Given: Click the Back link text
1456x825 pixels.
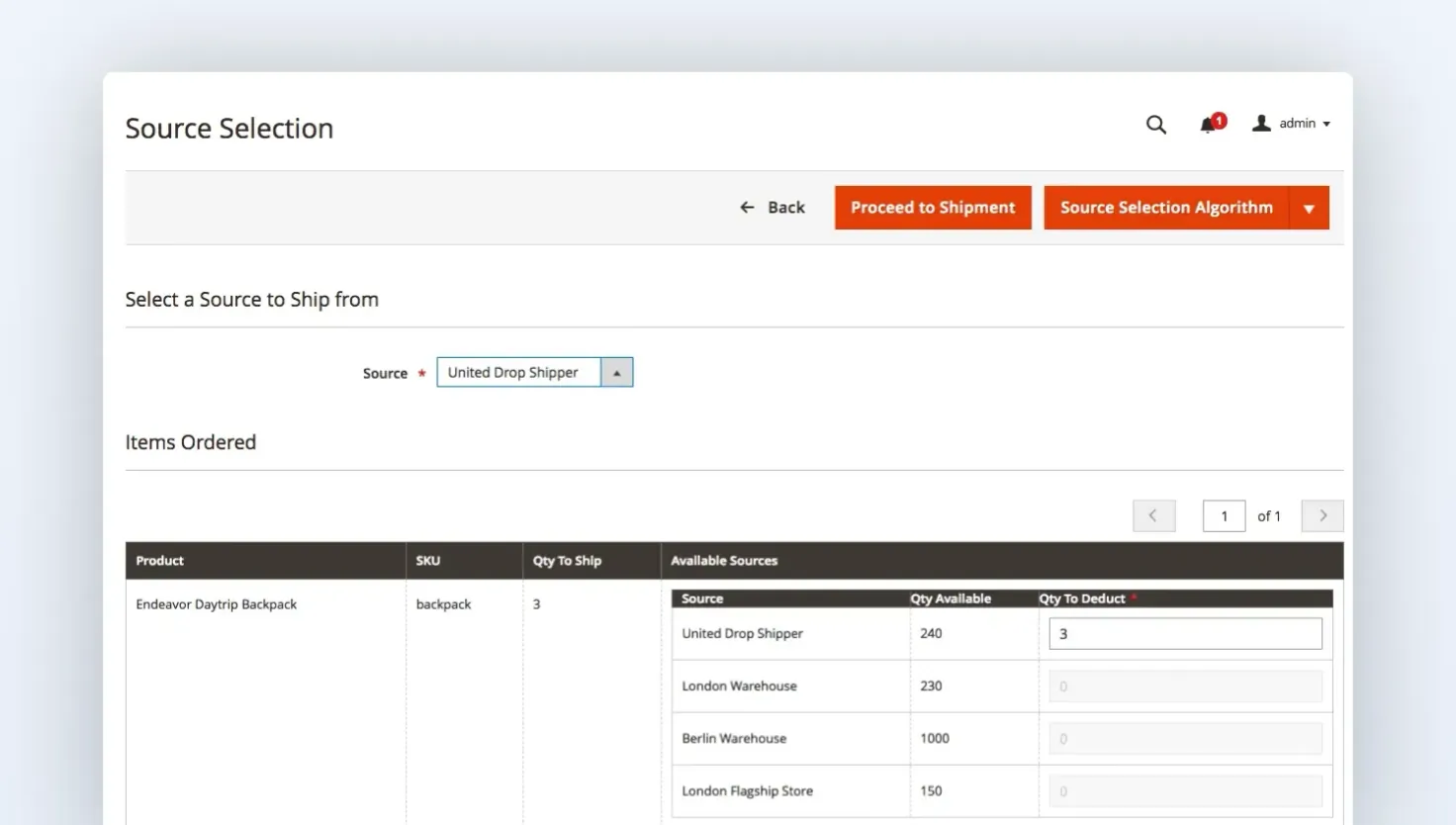Looking at the screenshot, I should [x=786, y=208].
